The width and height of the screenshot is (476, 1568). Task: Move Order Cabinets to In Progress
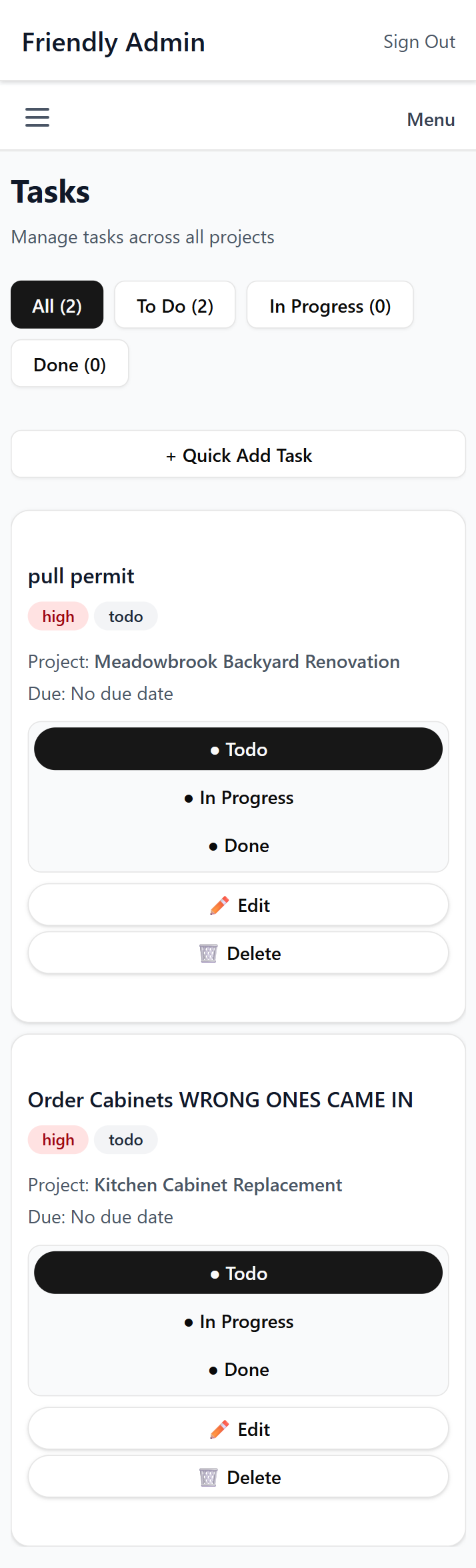click(x=238, y=1321)
